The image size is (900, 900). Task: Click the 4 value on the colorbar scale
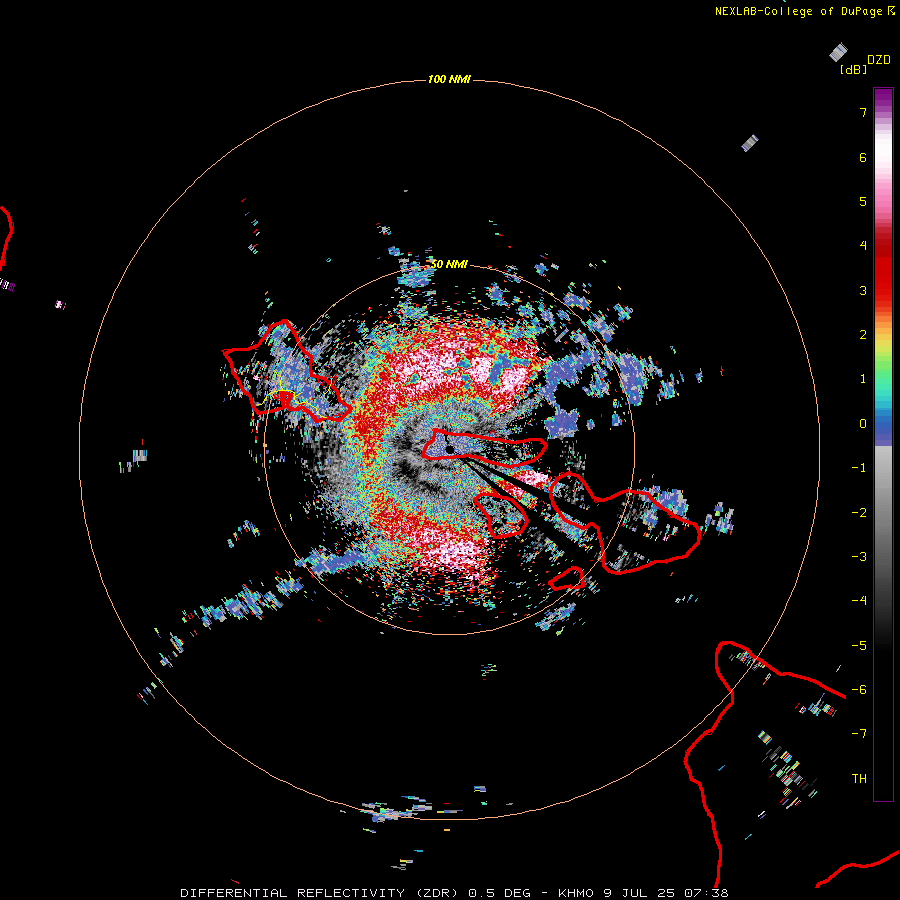863,246
